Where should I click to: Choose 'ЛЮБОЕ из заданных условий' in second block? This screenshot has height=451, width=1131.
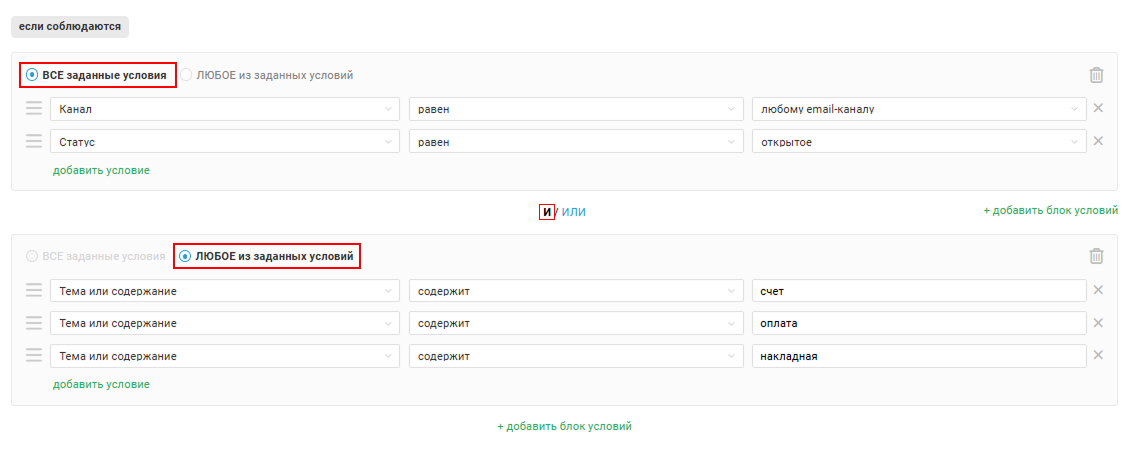[185, 257]
